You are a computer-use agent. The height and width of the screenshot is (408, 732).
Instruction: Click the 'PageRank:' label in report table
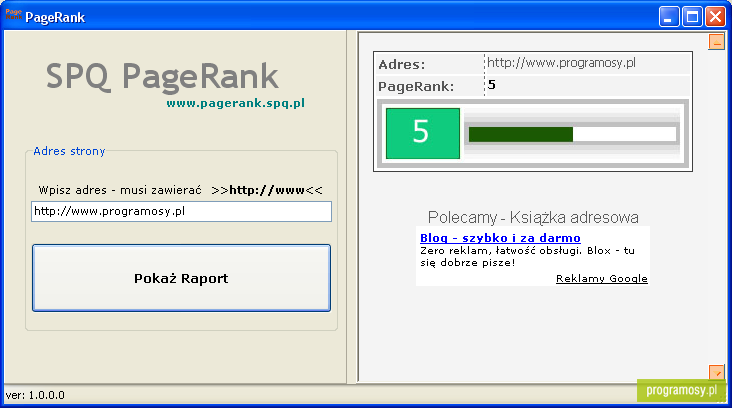click(415, 86)
